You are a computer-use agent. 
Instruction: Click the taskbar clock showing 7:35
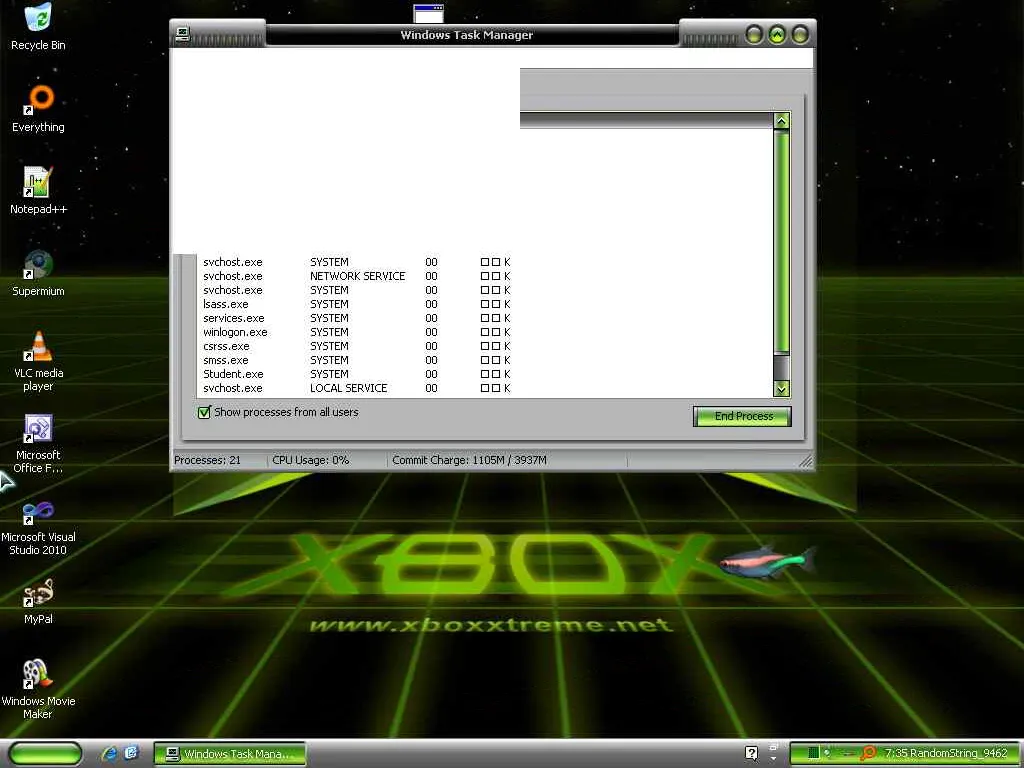point(946,753)
